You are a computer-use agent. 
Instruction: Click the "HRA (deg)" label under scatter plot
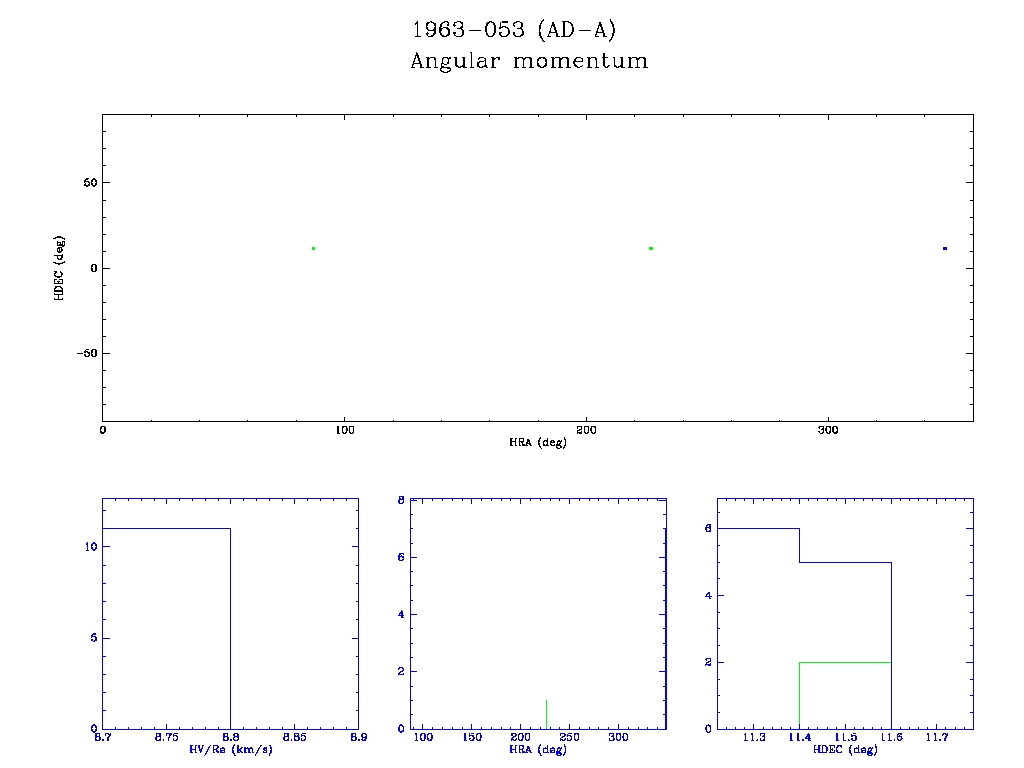click(x=538, y=442)
